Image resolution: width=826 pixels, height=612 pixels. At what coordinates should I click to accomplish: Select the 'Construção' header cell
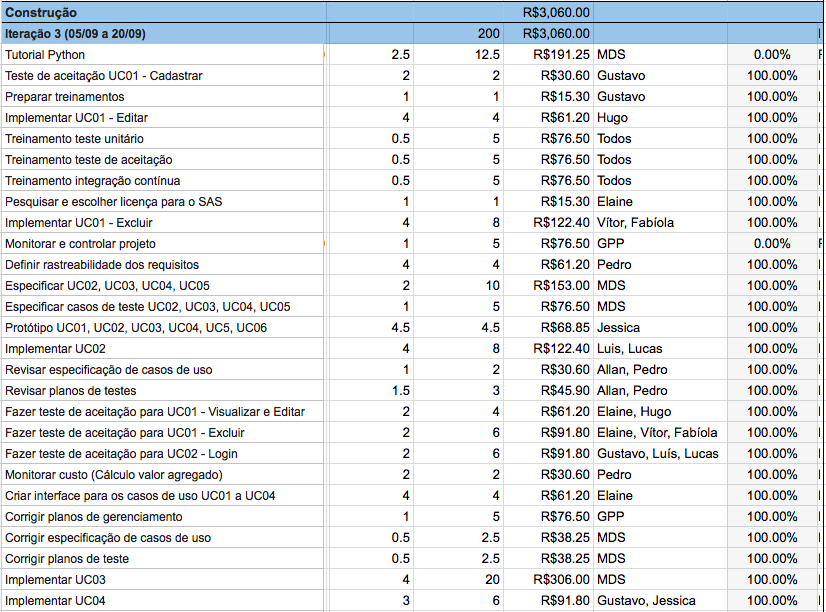click(162, 12)
